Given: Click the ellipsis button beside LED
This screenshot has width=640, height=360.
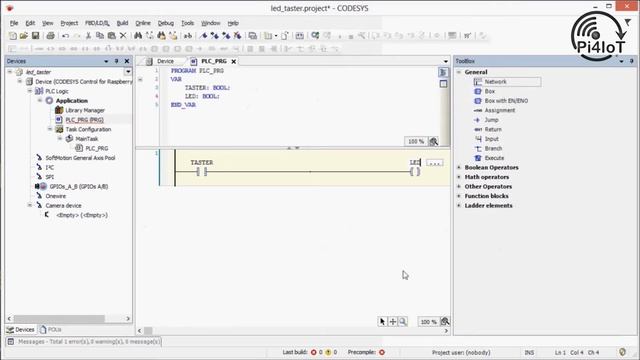Looking at the screenshot, I should (435, 162).
